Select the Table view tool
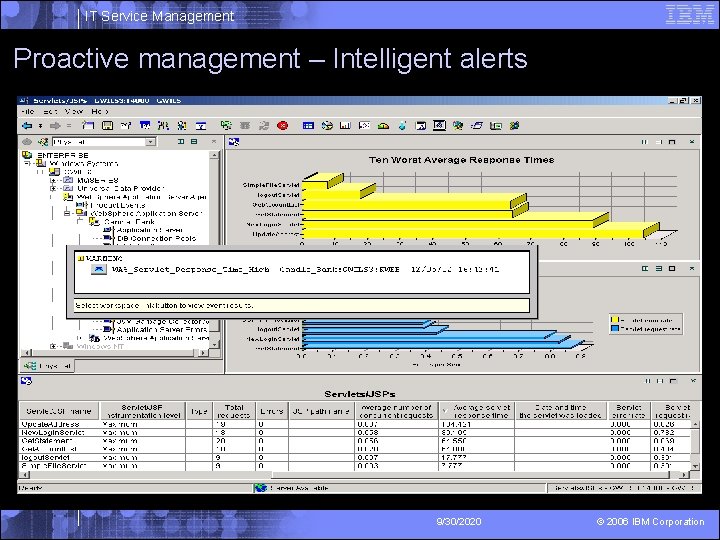The width and height of the screenshot is (720, 540). [308, 125]
